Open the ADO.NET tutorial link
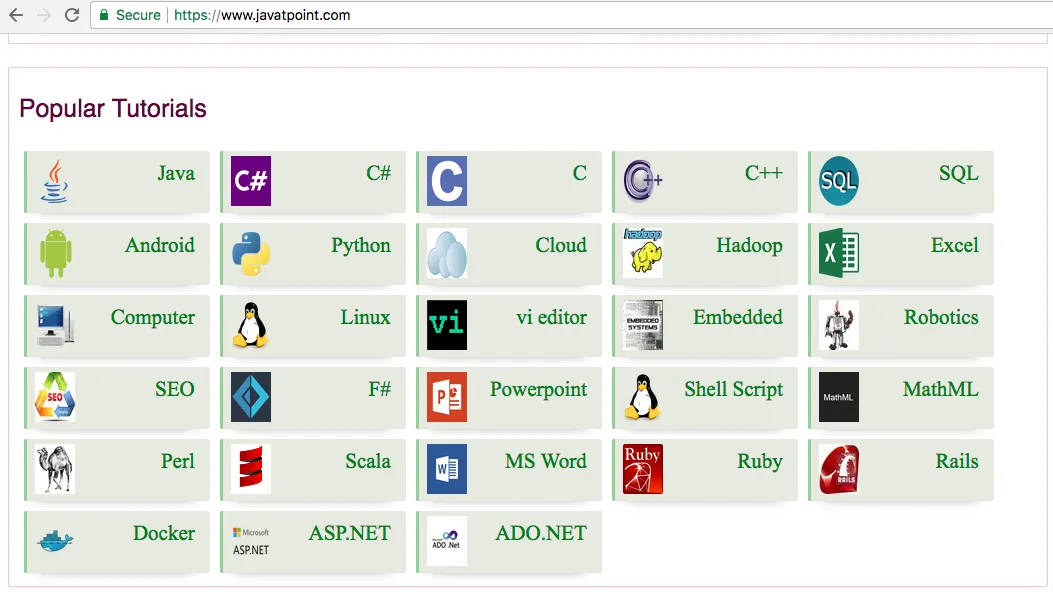 [x=541, y=532]
